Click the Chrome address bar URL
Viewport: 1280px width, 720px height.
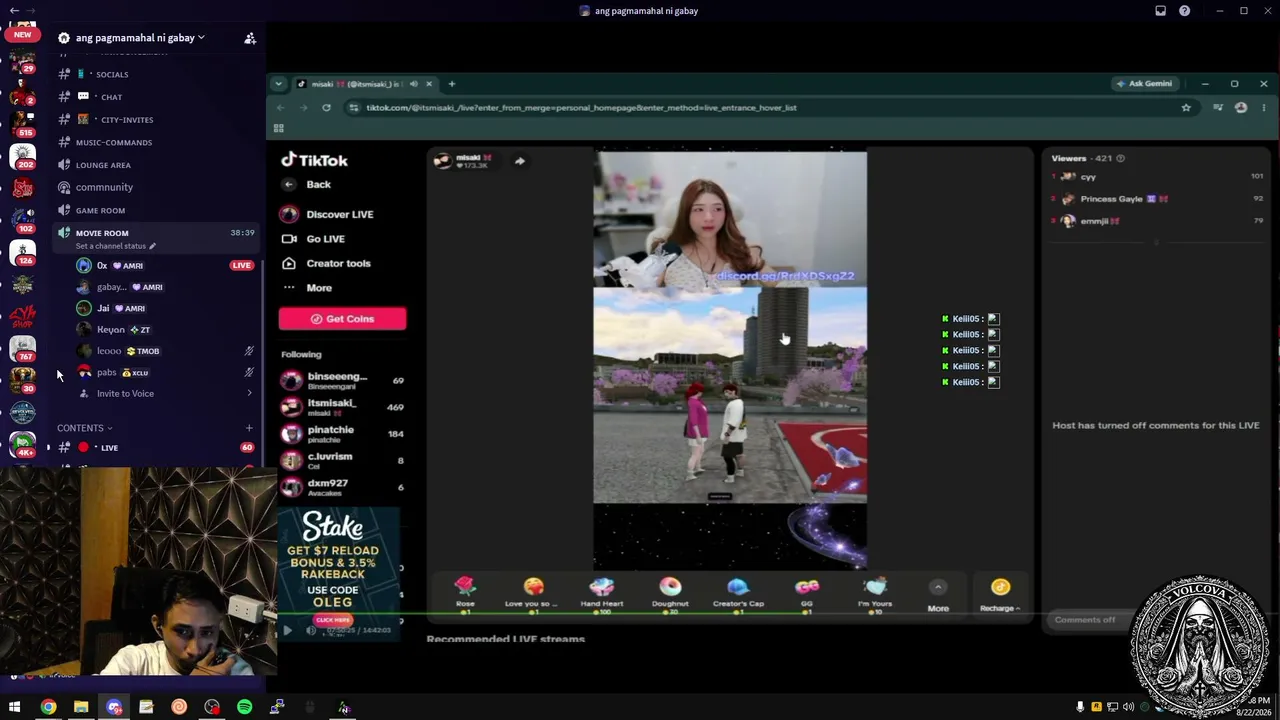(581, 107)
